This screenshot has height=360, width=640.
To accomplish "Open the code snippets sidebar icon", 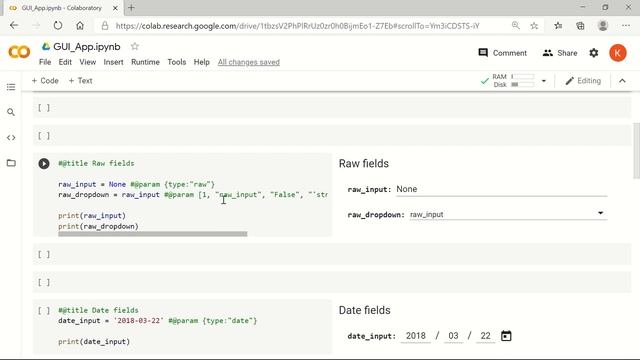I will coord(11,138).
